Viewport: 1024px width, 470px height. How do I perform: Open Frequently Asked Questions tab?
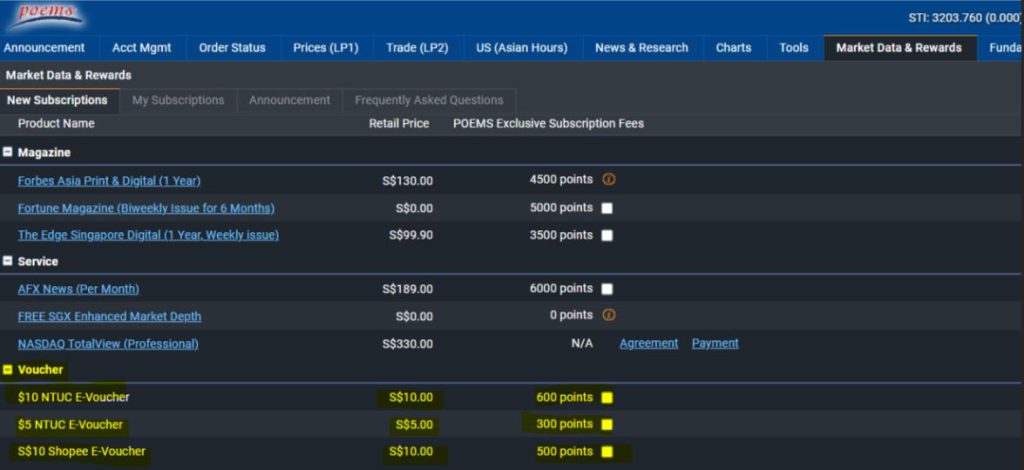[429, 101]
